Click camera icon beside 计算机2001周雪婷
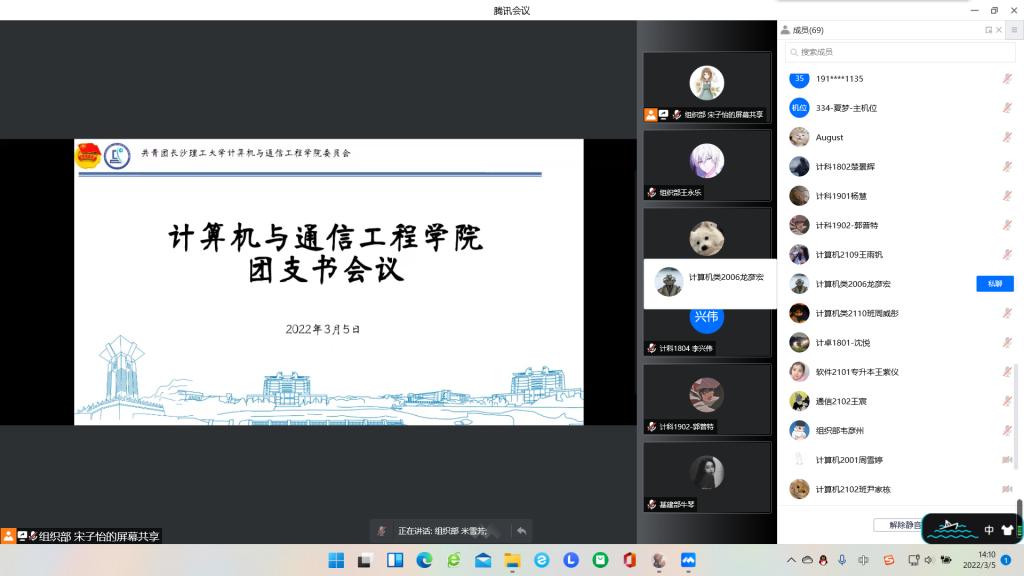Image resolution: width=1024 pixels, height=576 pixels. [x=1007, y=460]
